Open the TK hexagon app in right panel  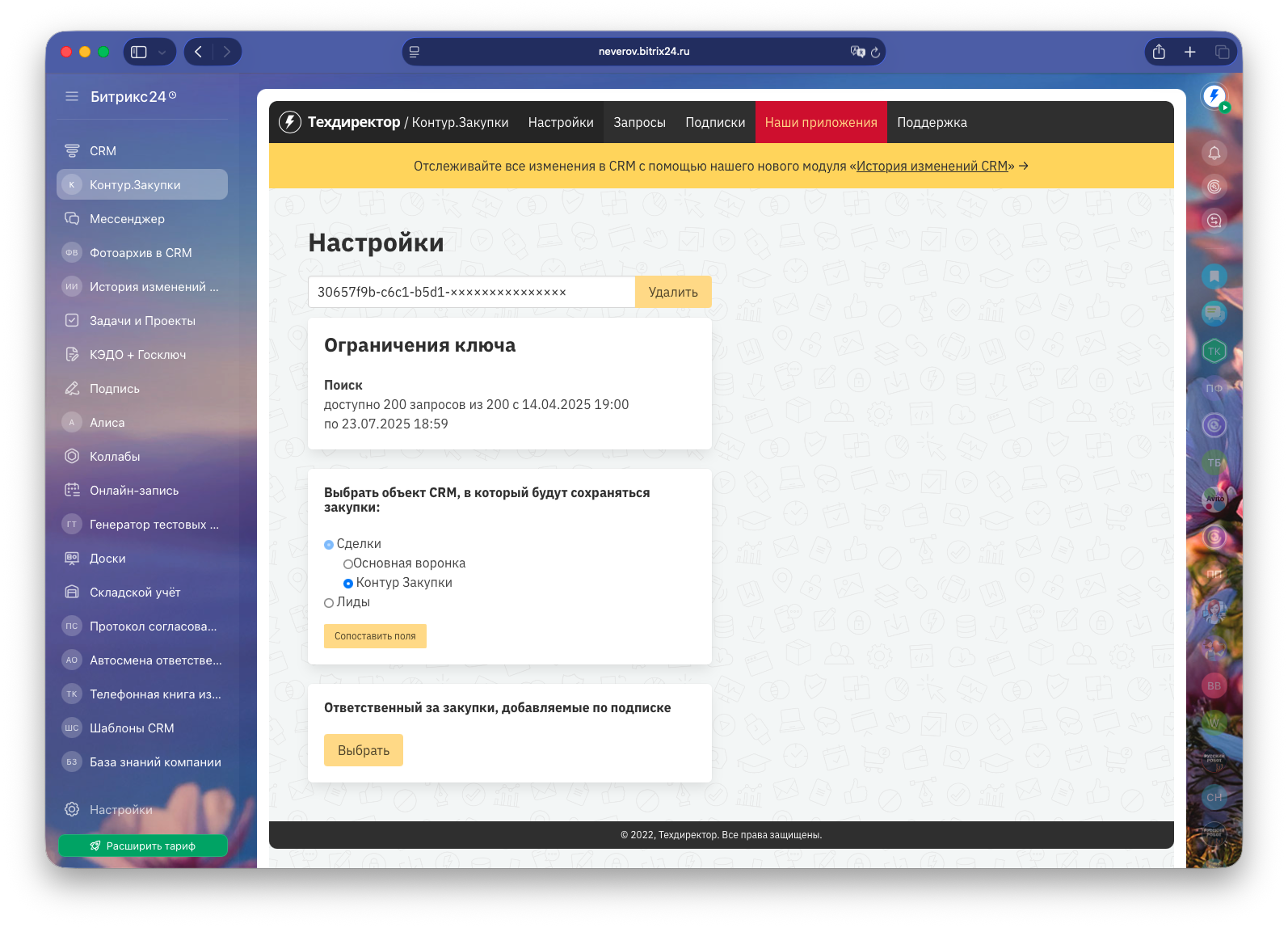(1214, 351)
